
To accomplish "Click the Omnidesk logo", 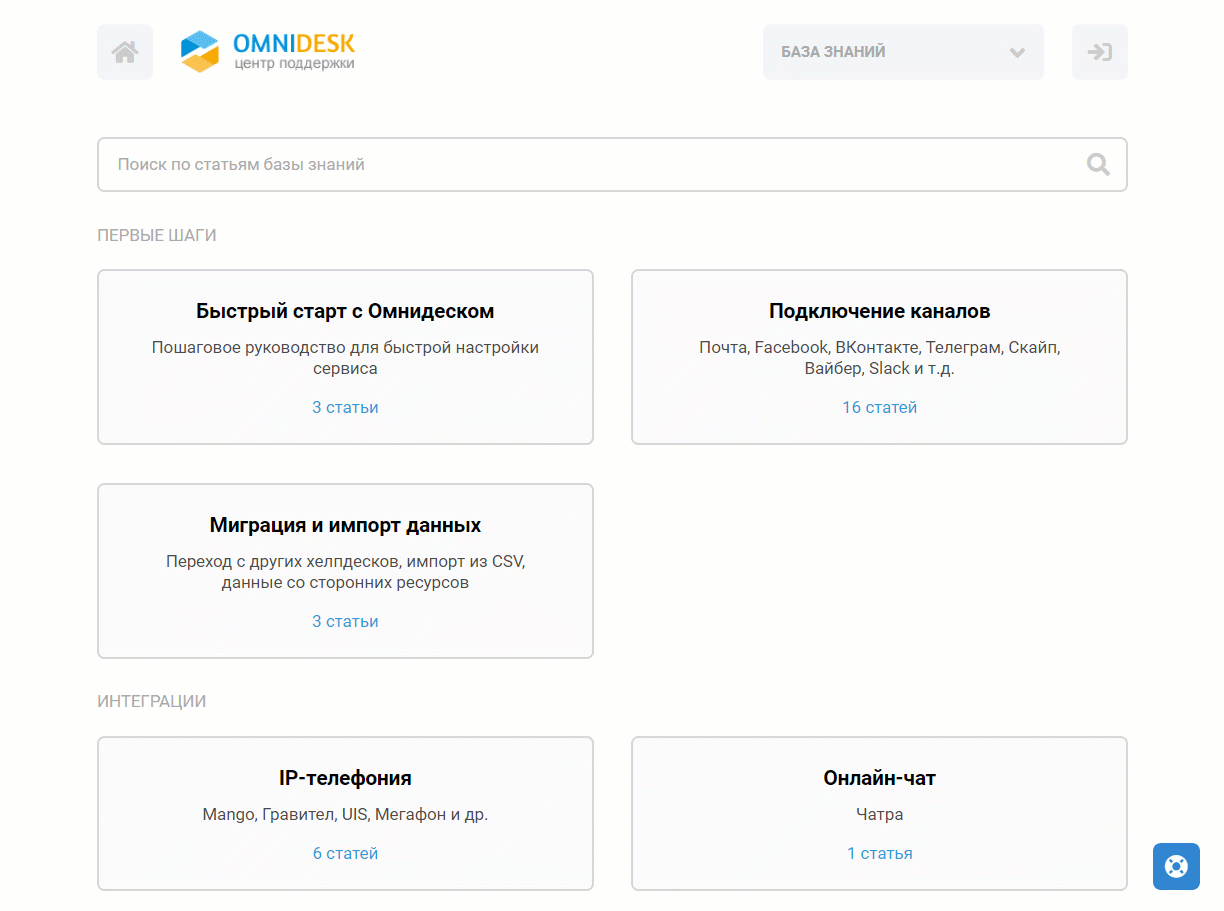I will [268, 52].
